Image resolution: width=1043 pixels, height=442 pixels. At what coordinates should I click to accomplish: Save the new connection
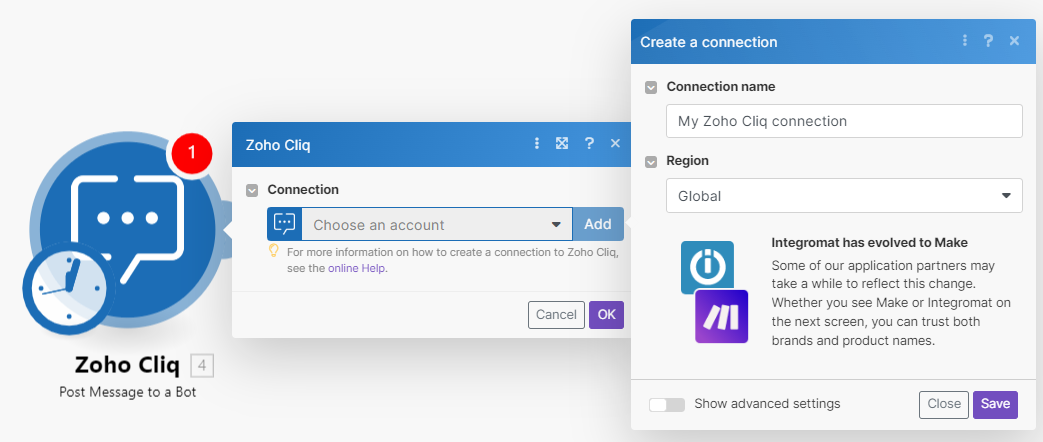(x=995, y=404)
